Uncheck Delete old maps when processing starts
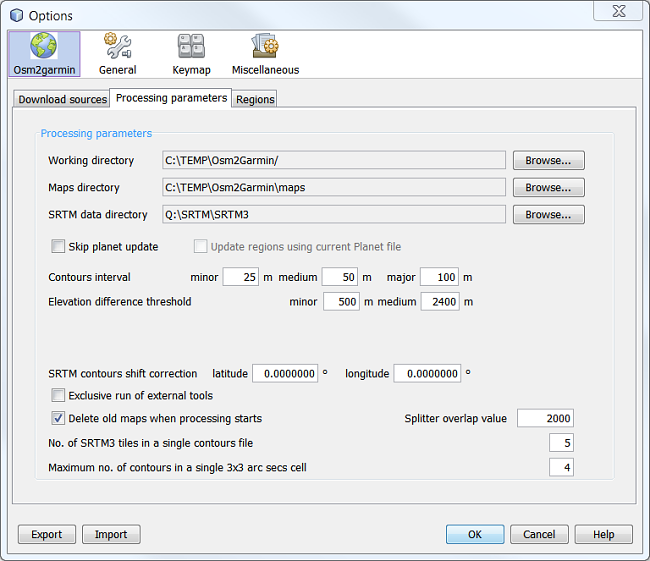The image size is (650, 561). click(x=58, y=418)
